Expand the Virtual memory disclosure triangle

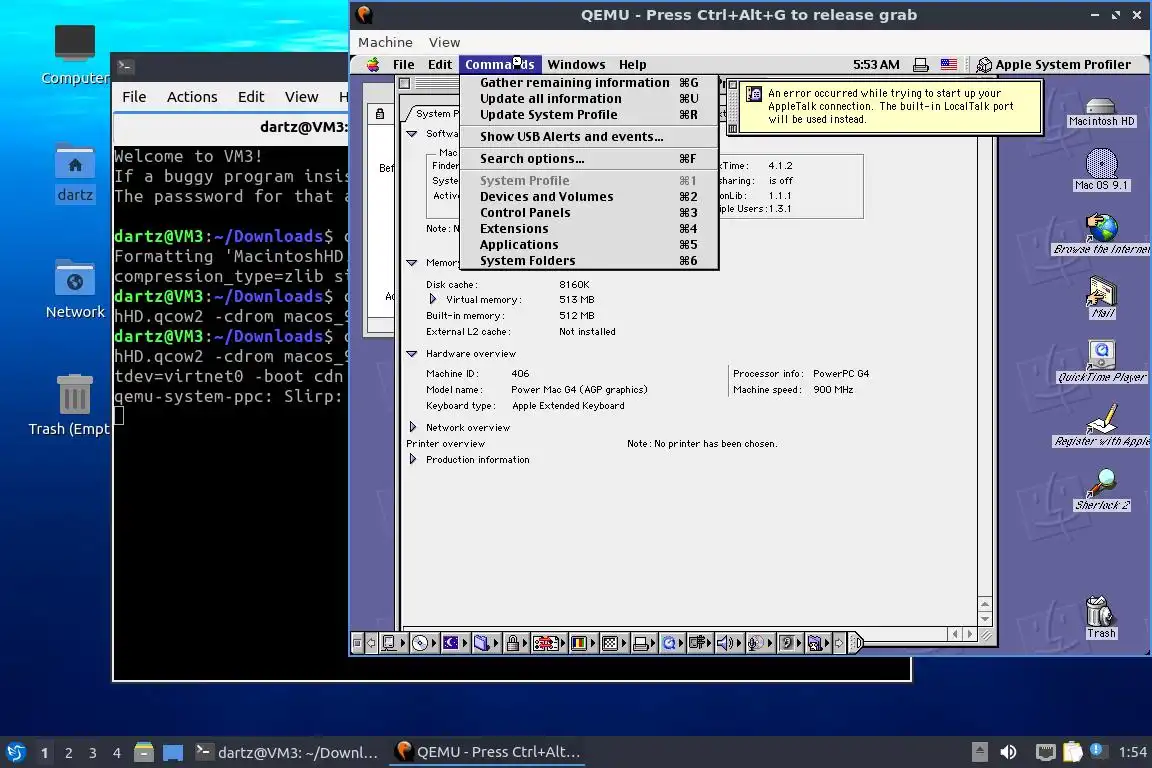433,299
